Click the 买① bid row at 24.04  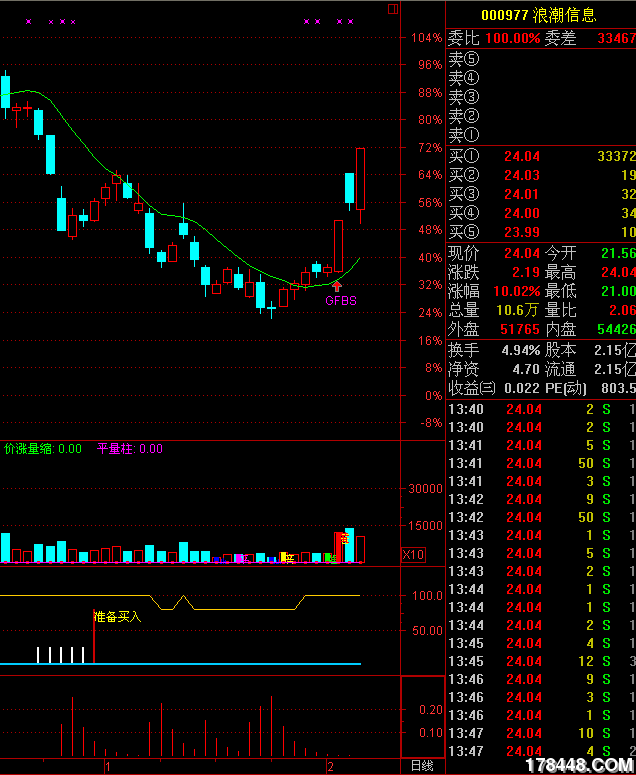click(540, 157)
